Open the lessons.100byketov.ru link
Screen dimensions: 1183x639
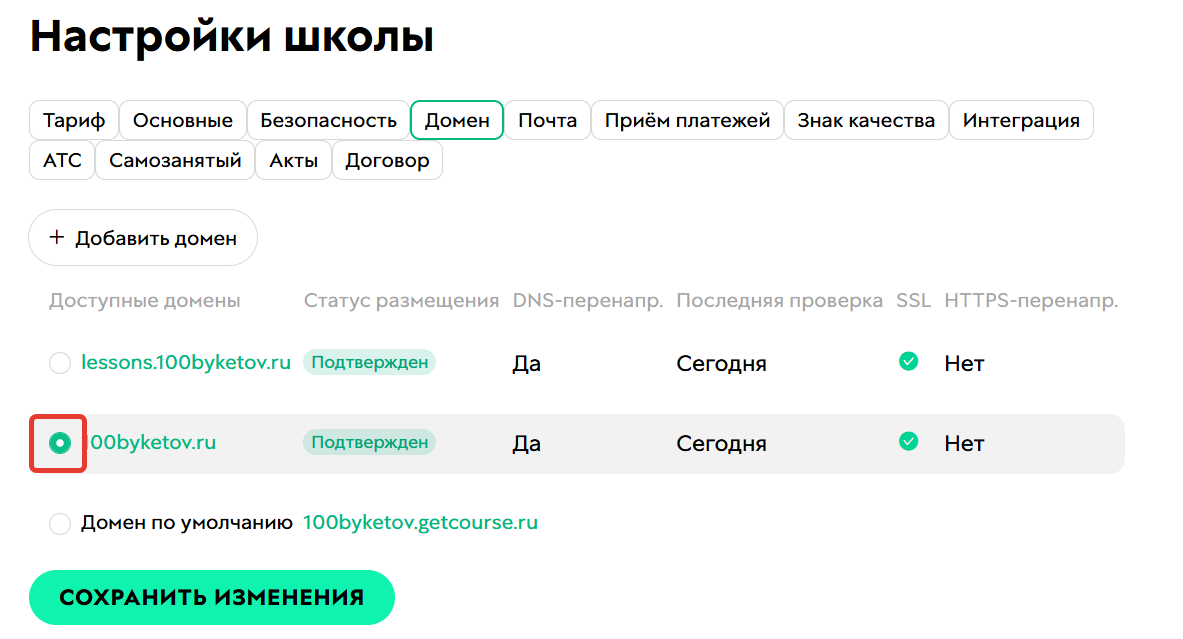point(186,362)
